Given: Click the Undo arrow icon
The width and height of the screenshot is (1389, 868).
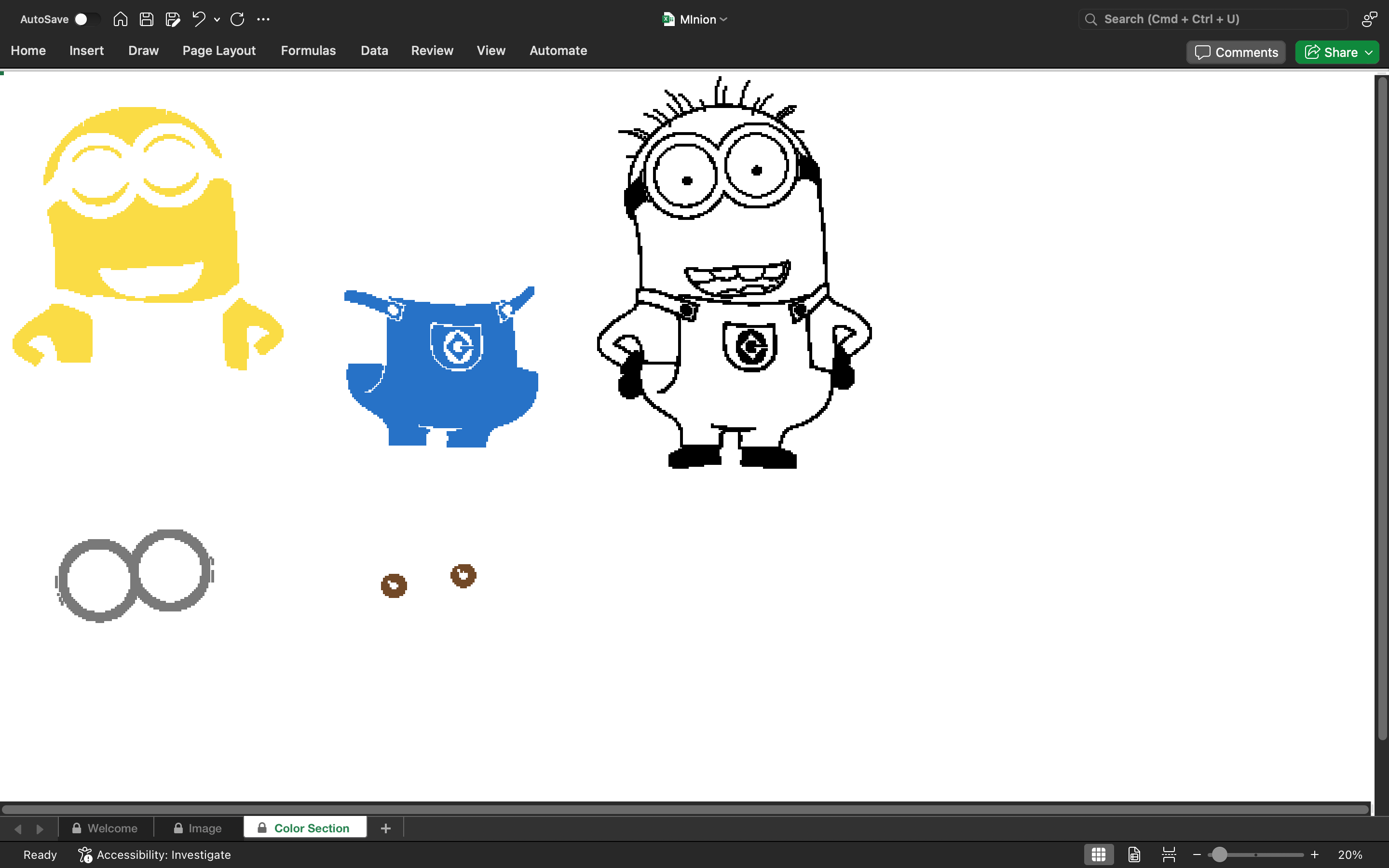Looking at the screenshot, I should click(x=199, y=19).
